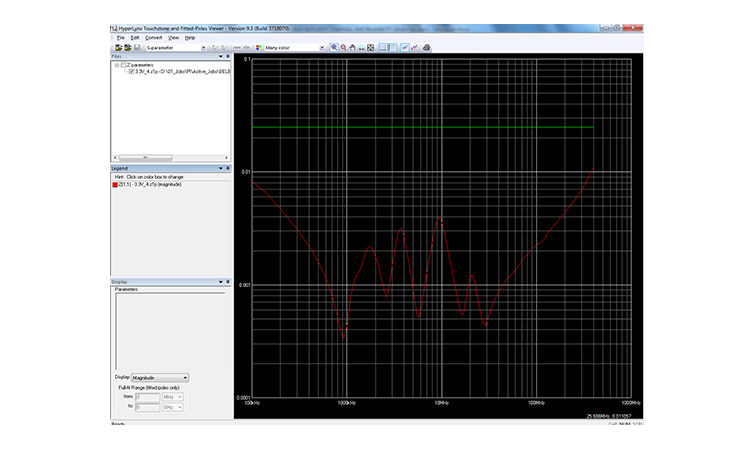Click the '0.01' y-axis label
This screenshot has width=750, height=450.
tap(246, 172)
